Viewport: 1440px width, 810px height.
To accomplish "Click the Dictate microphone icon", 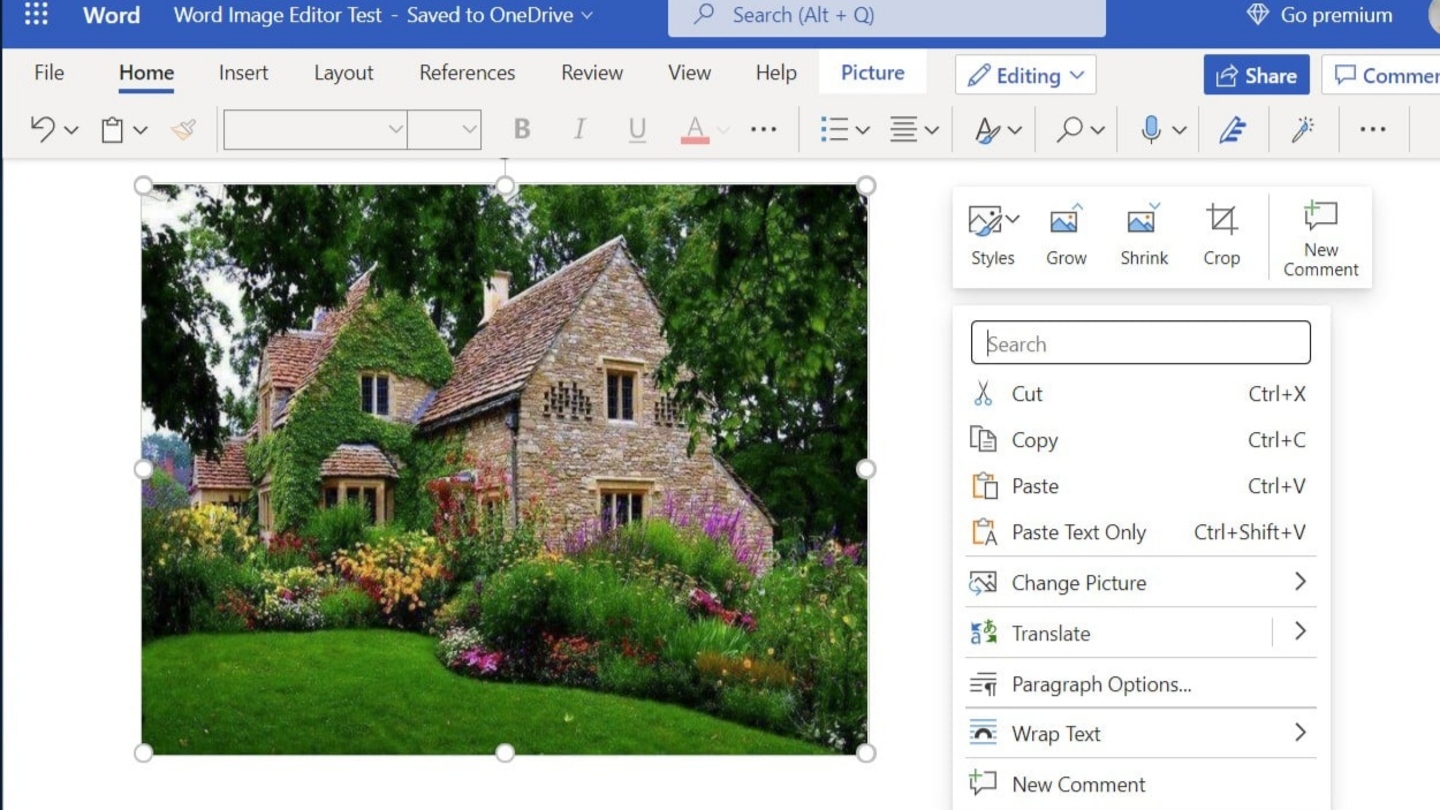I will pos(1151,129).
